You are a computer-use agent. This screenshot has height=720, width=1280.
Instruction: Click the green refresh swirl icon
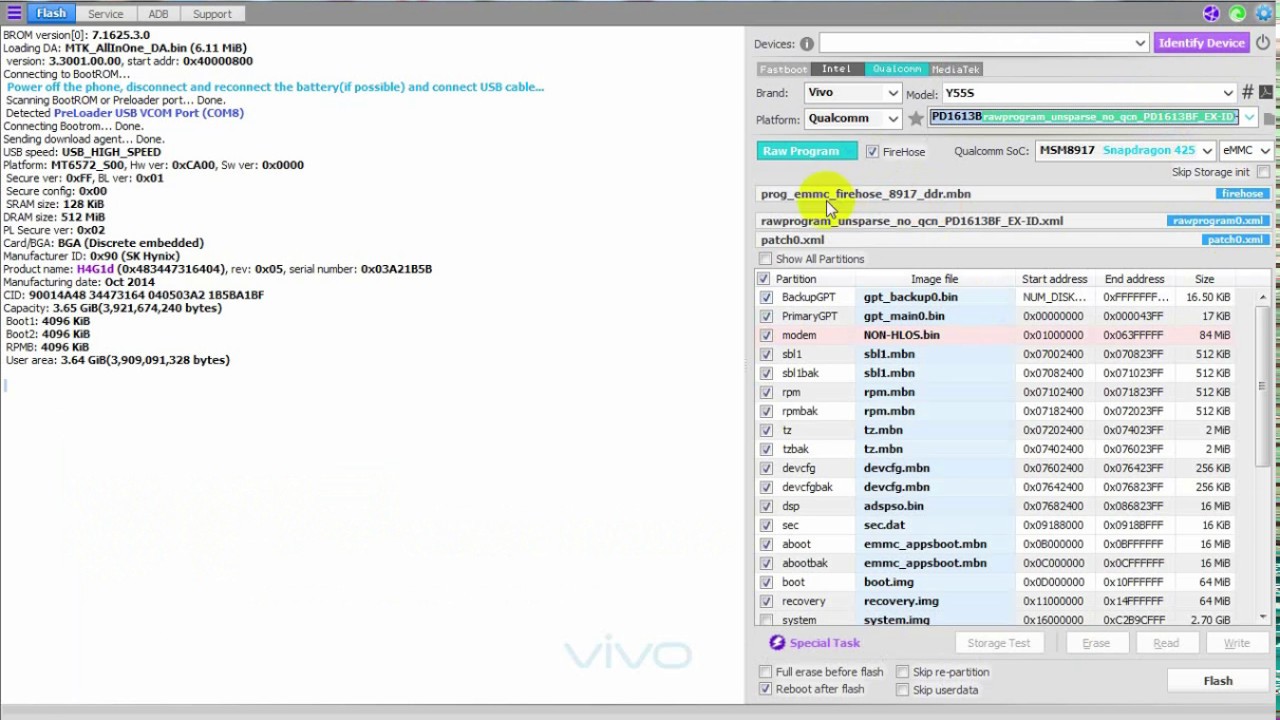point(1237,14)
